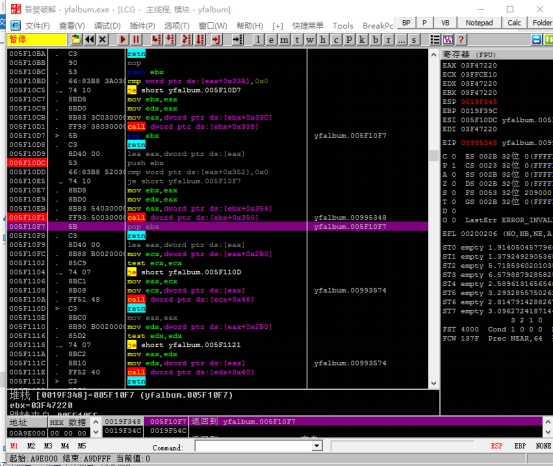This screenshot has width=553, height=466.
Task: Click the Step over icon
Action: point(170,40)
